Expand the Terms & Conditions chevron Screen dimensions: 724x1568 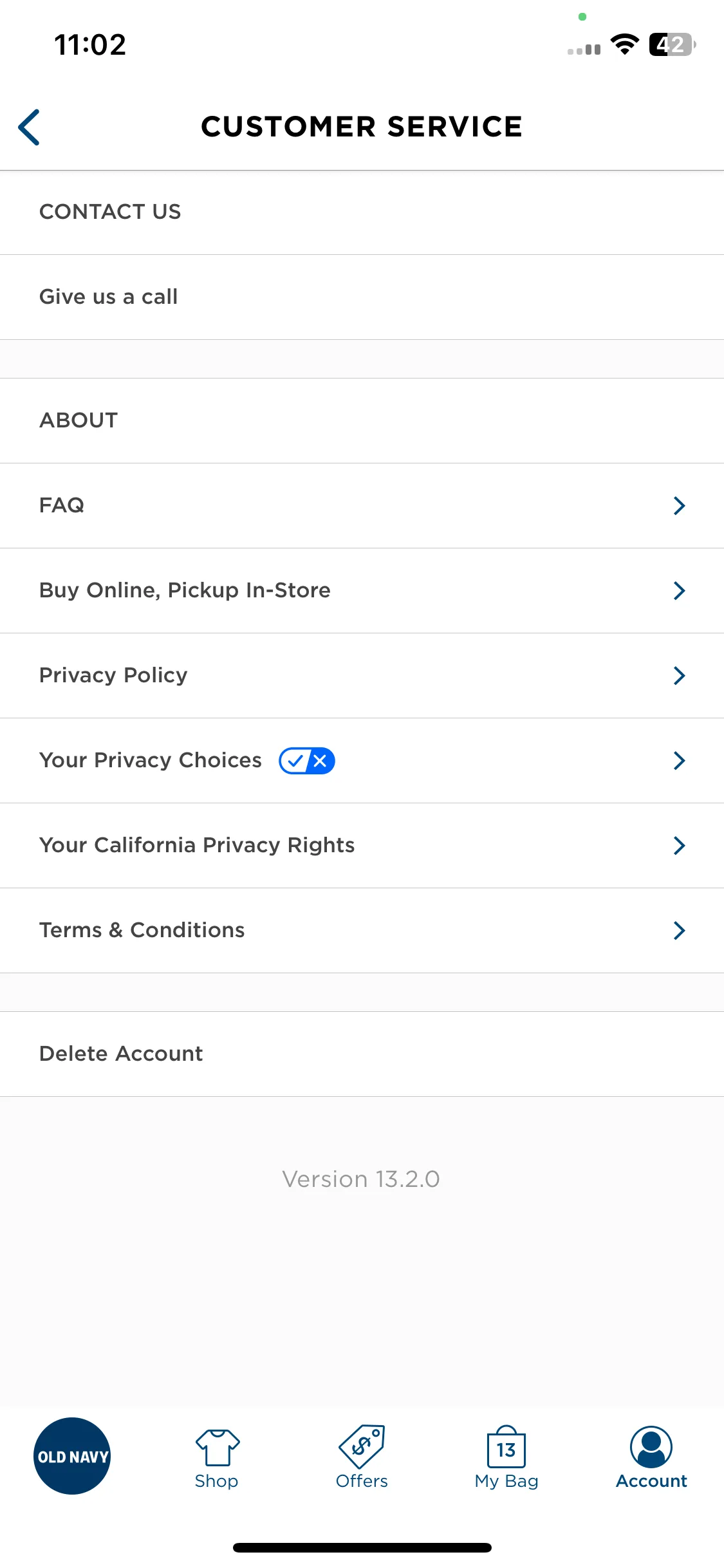[x=679, y=930]
